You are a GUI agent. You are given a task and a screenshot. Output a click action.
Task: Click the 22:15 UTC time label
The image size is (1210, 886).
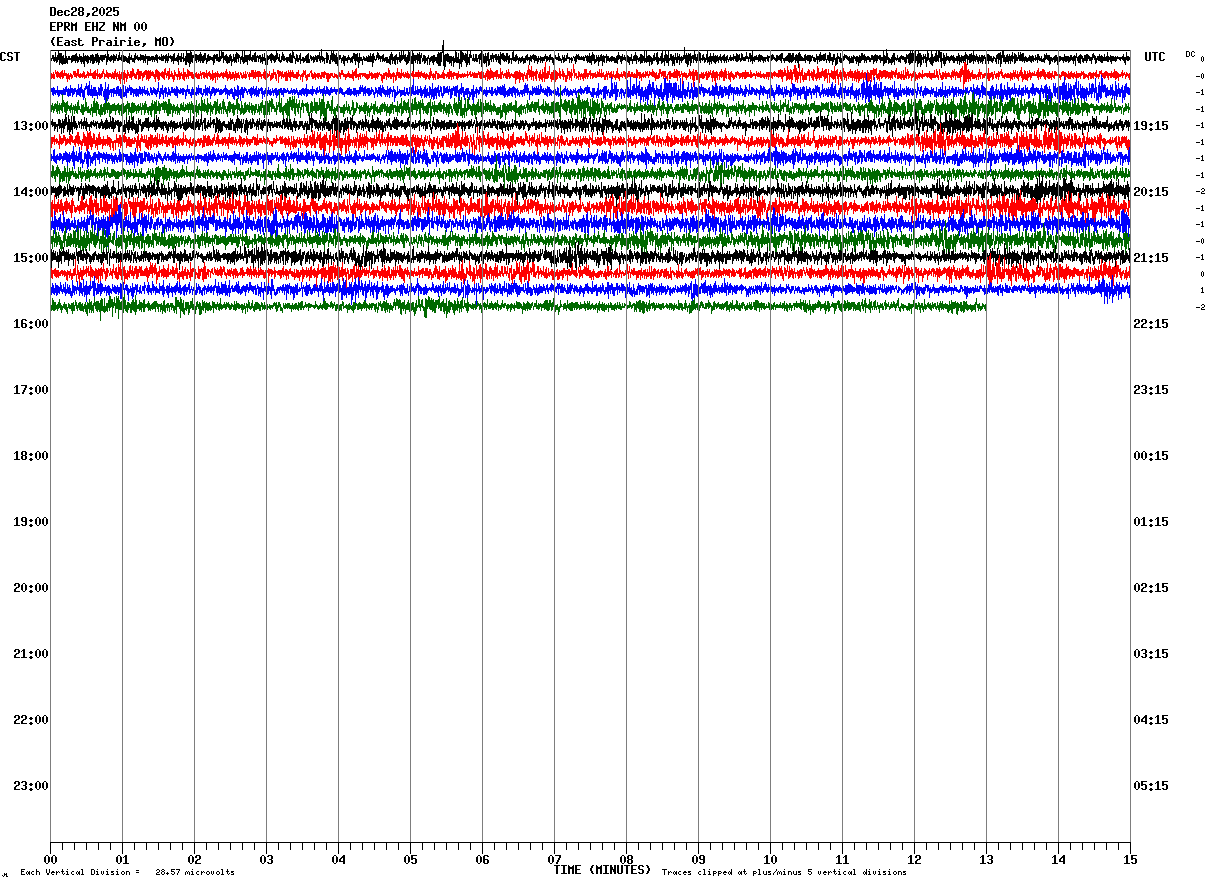(x=1151, y=324)
